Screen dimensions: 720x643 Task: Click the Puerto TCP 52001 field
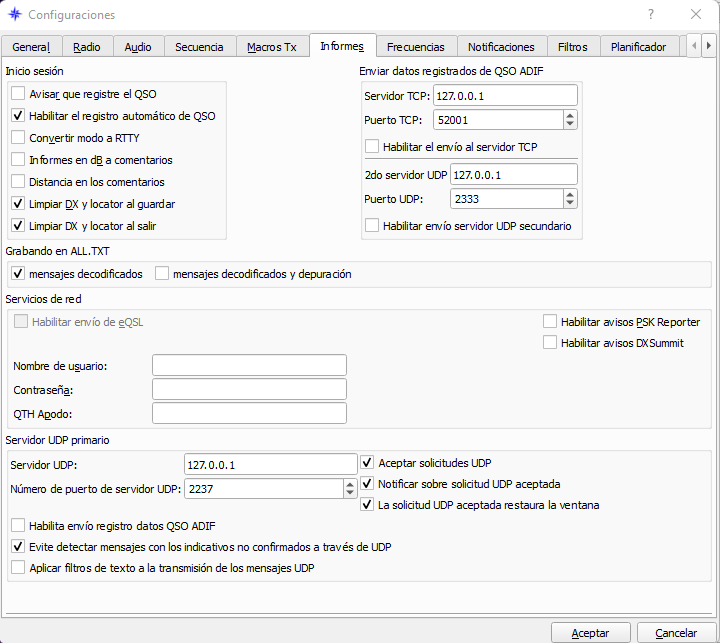tap(498, 120)
